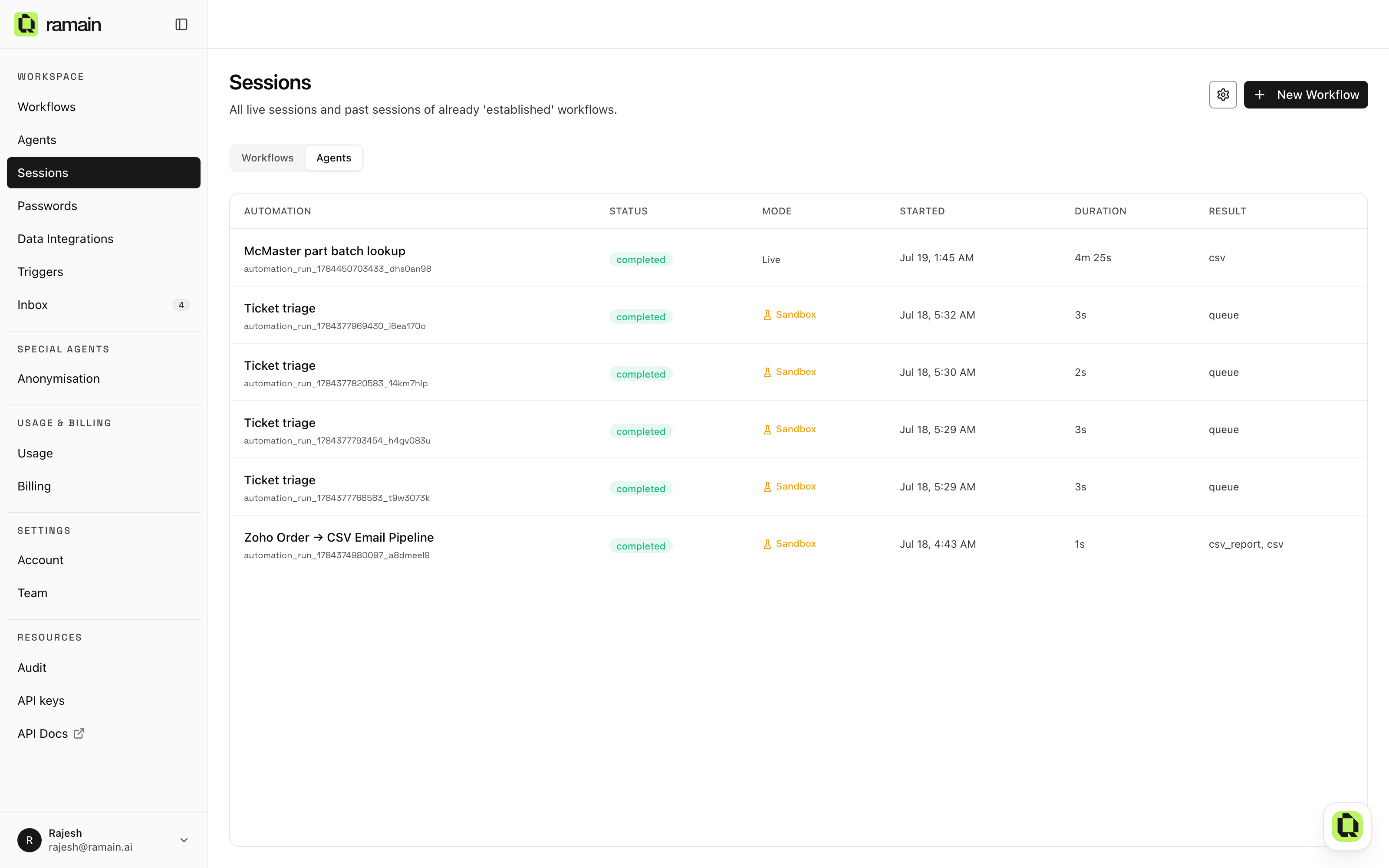Click the Sandbox flask icon for Jul 18, 5:32 AM
The width and height of the screenshot is (1389, 868).
[767, 315]
